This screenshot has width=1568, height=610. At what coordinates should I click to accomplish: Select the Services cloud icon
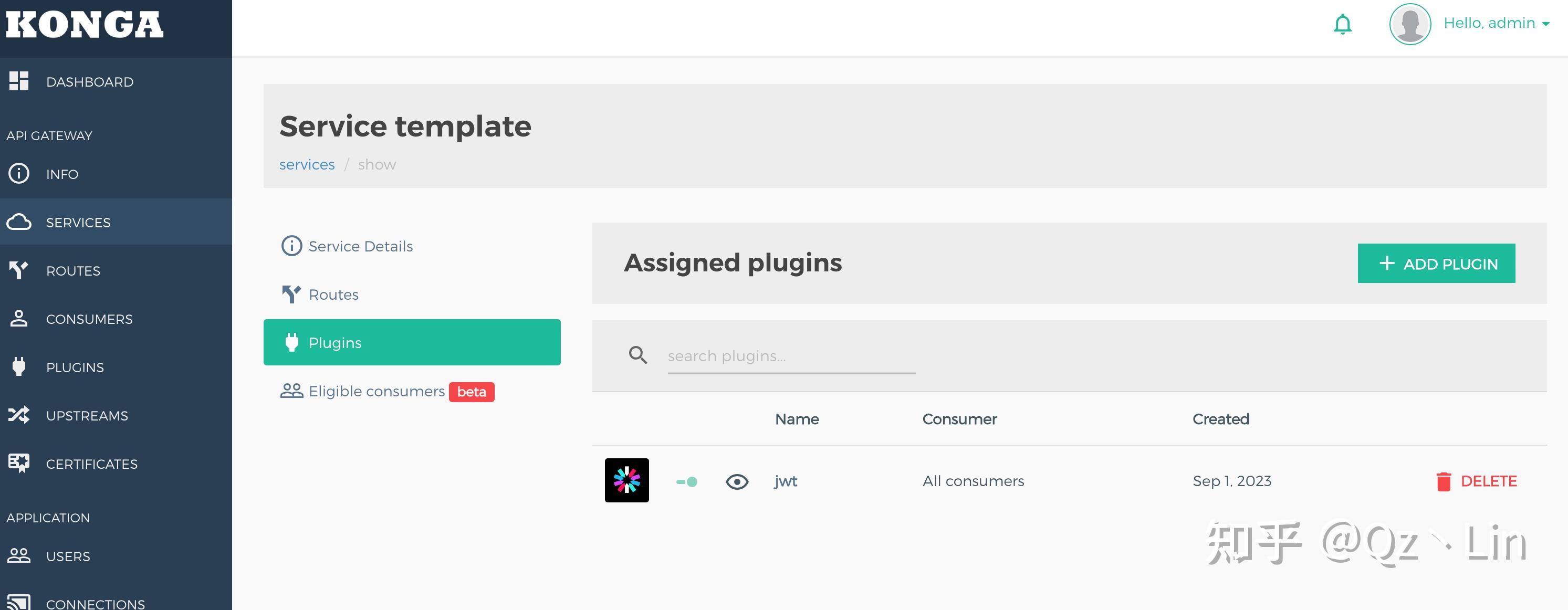(x=19, y=222)
